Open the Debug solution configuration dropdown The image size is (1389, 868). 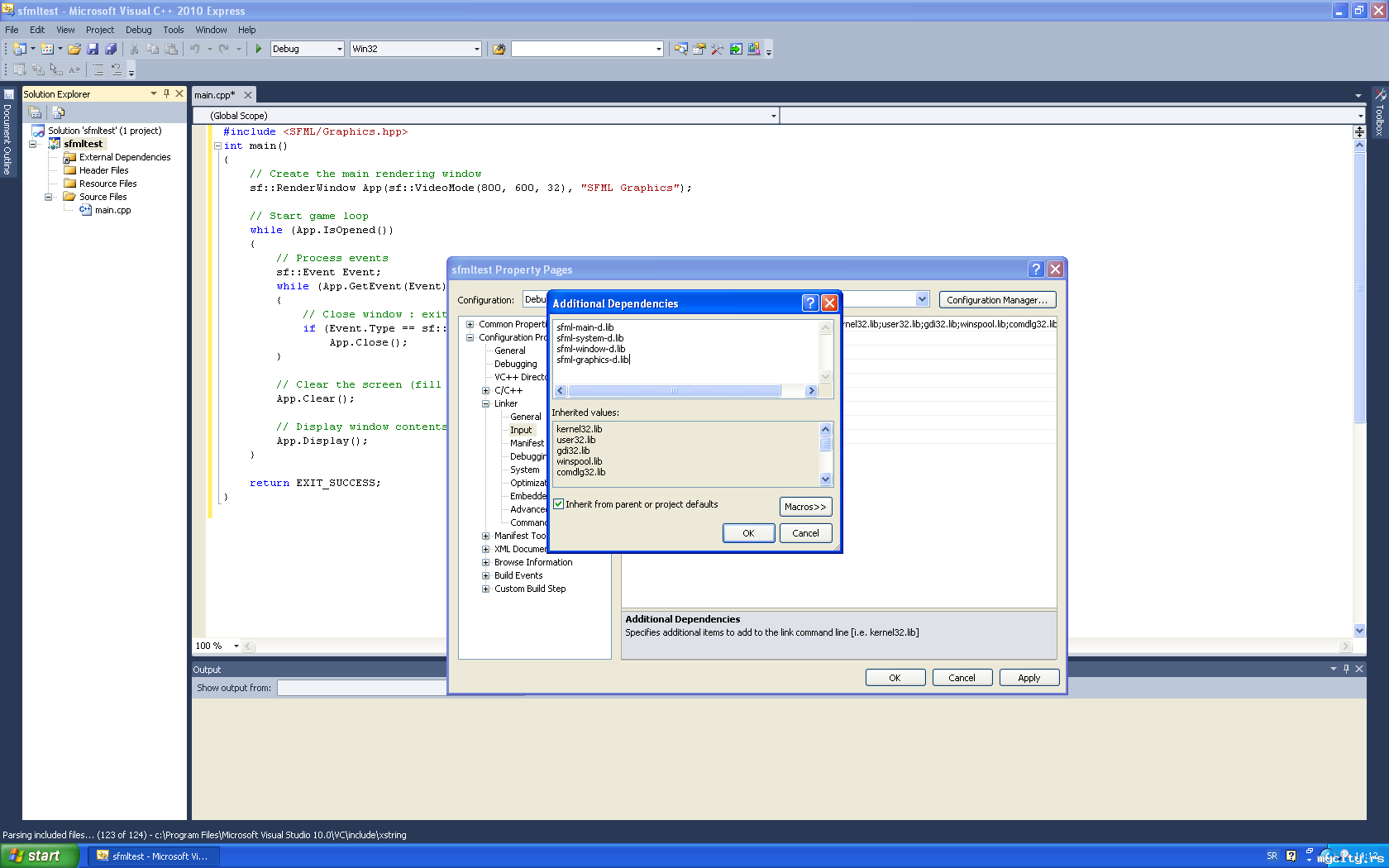pyautogui.click(x=307, y=49)
